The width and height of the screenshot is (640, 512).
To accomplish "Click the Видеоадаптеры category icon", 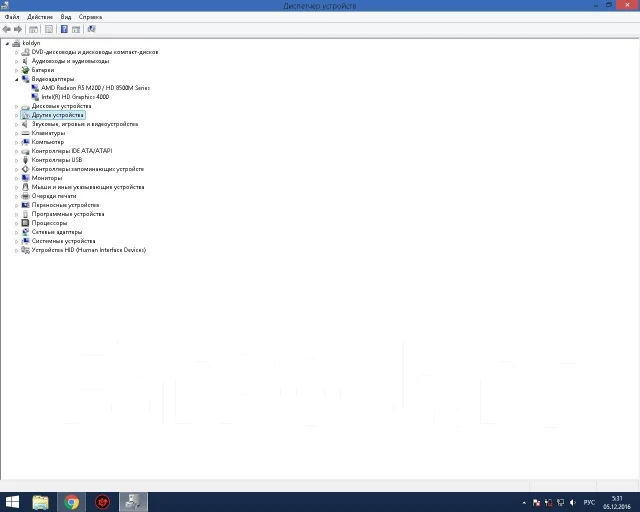I will click(25, 79).
